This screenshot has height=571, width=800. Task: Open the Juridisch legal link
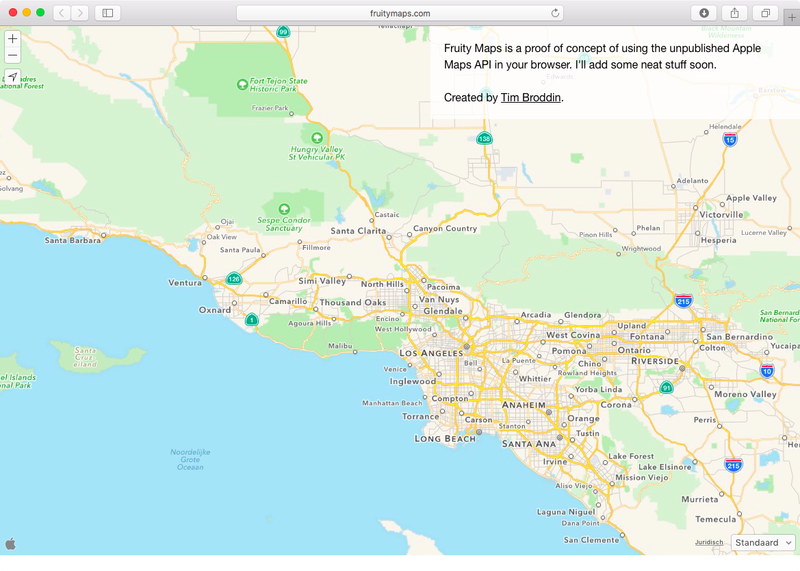[709, 542]
